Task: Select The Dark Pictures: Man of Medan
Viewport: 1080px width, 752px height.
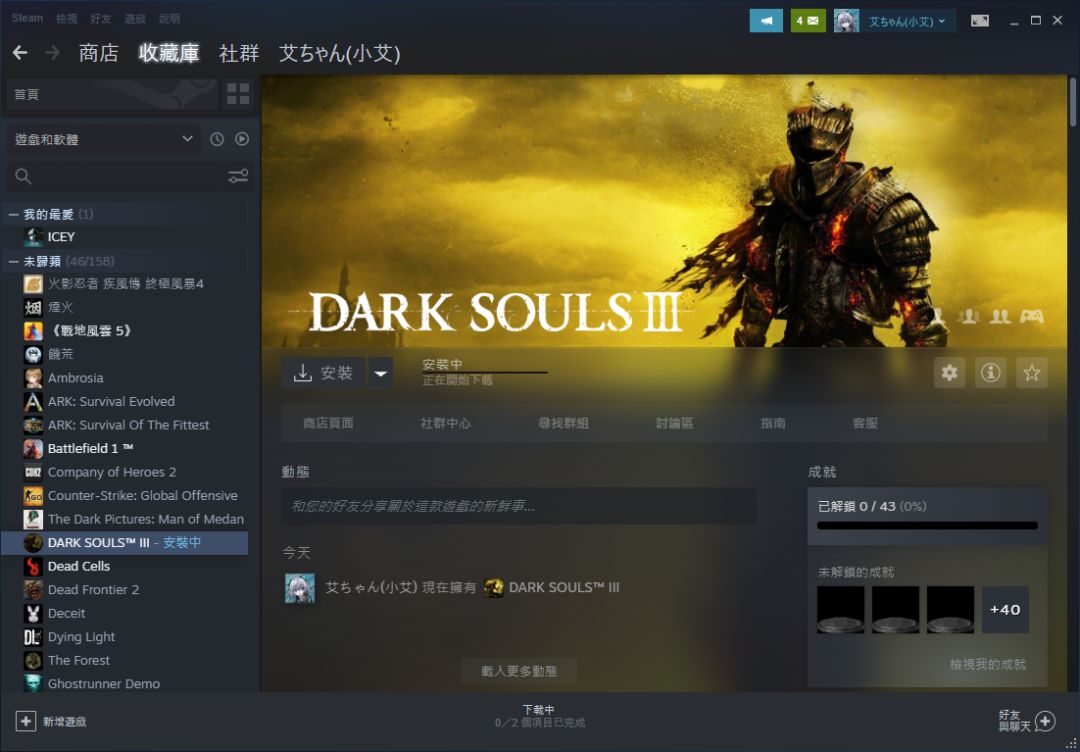Action: click(125, 519)
